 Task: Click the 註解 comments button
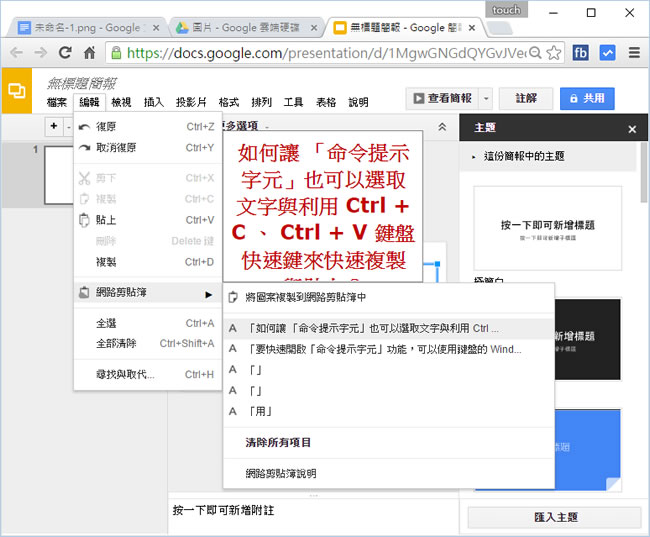click(526, 98)
